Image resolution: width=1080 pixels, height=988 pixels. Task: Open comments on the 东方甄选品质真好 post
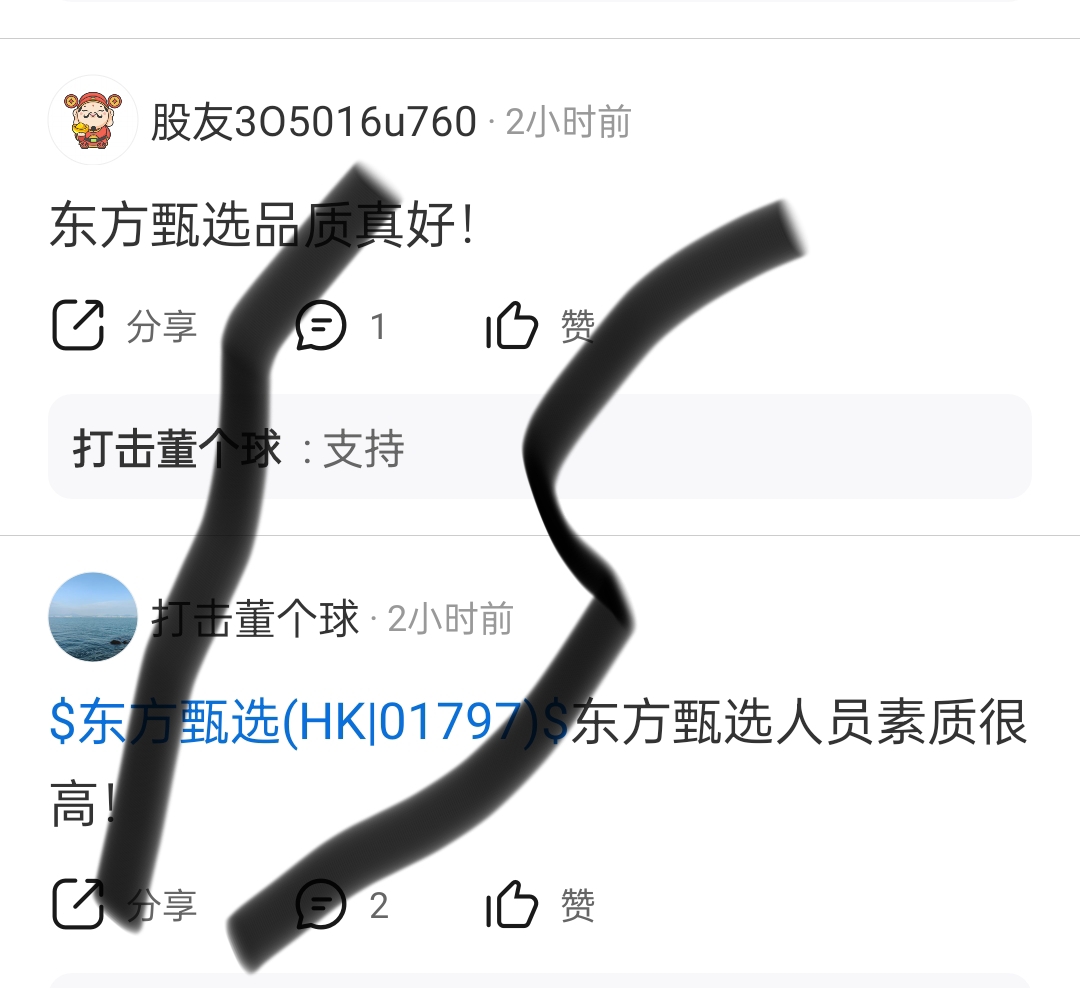(x=321, y=325)
